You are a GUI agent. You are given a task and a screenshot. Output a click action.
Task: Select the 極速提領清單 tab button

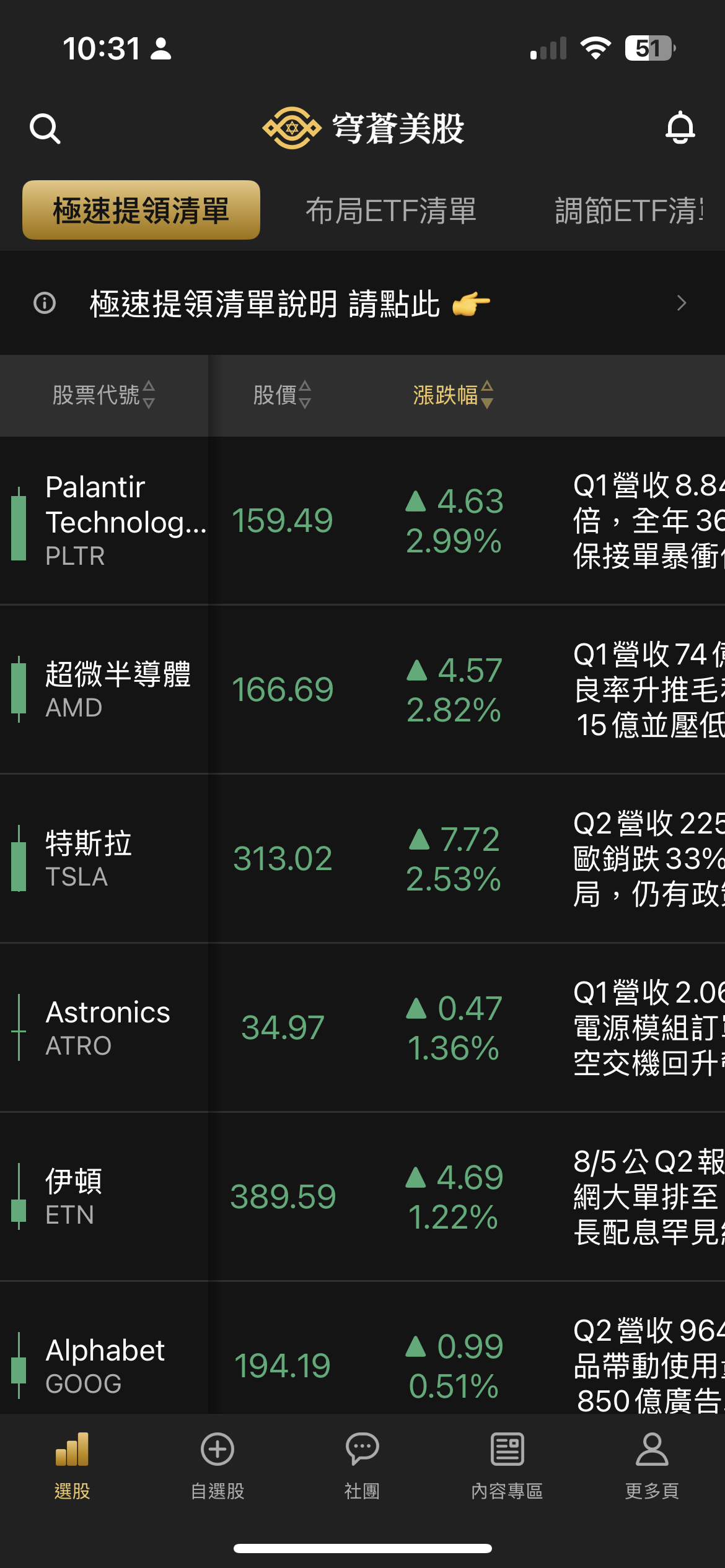pyautogui.click(x=141, y=211)
